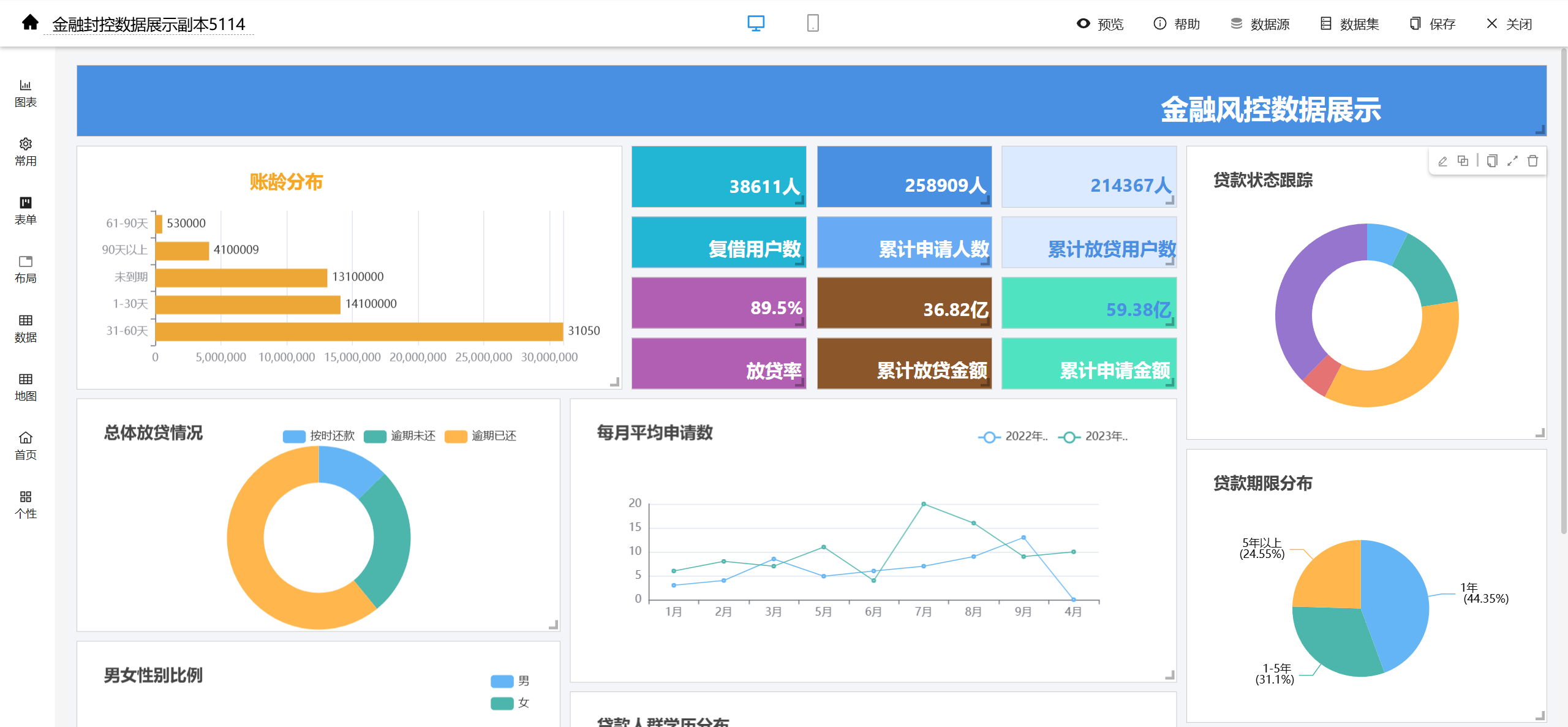Toggle 女 legend in 男女性别比例
The image size is (1568, 727).
pos(510,703)
